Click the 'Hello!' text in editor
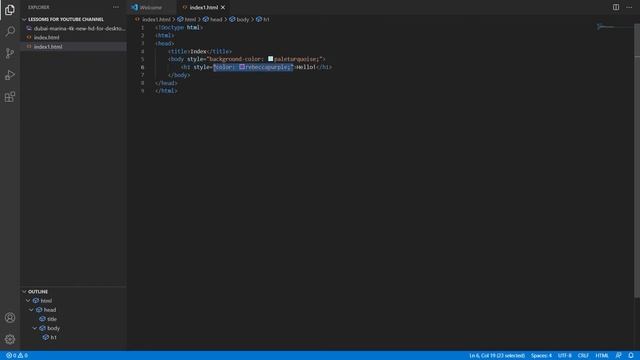The width and height of the screenshot is (640, 360). click(306, 67)
